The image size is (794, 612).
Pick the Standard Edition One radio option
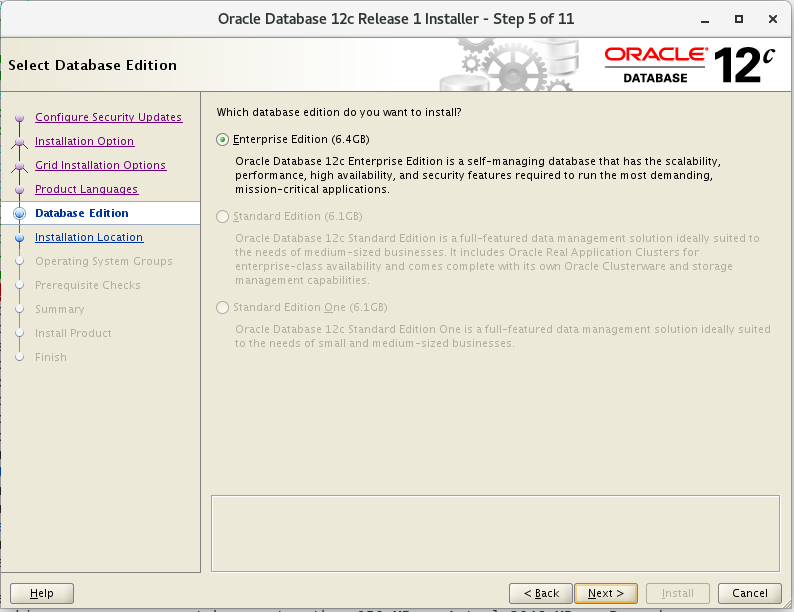pos(222,307)
